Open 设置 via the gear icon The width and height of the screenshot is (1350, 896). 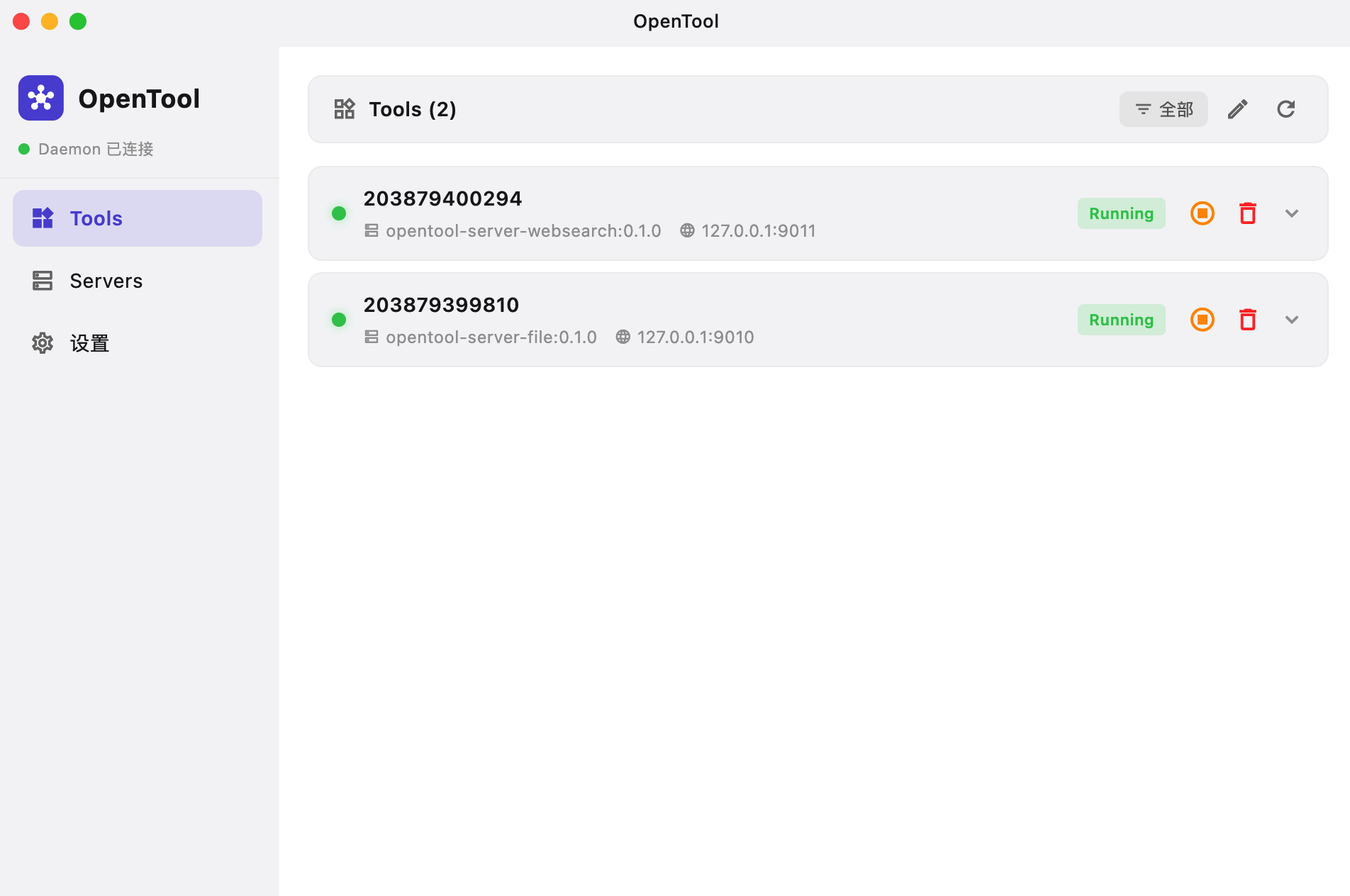(x=43, y=343)
